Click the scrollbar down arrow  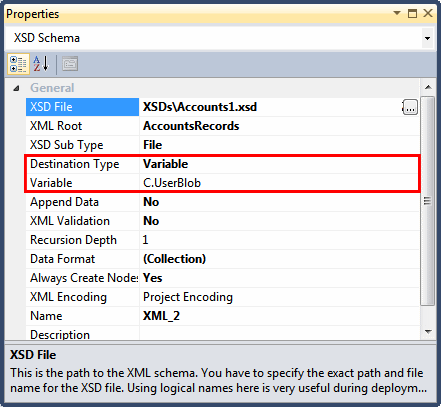[428, 332]
